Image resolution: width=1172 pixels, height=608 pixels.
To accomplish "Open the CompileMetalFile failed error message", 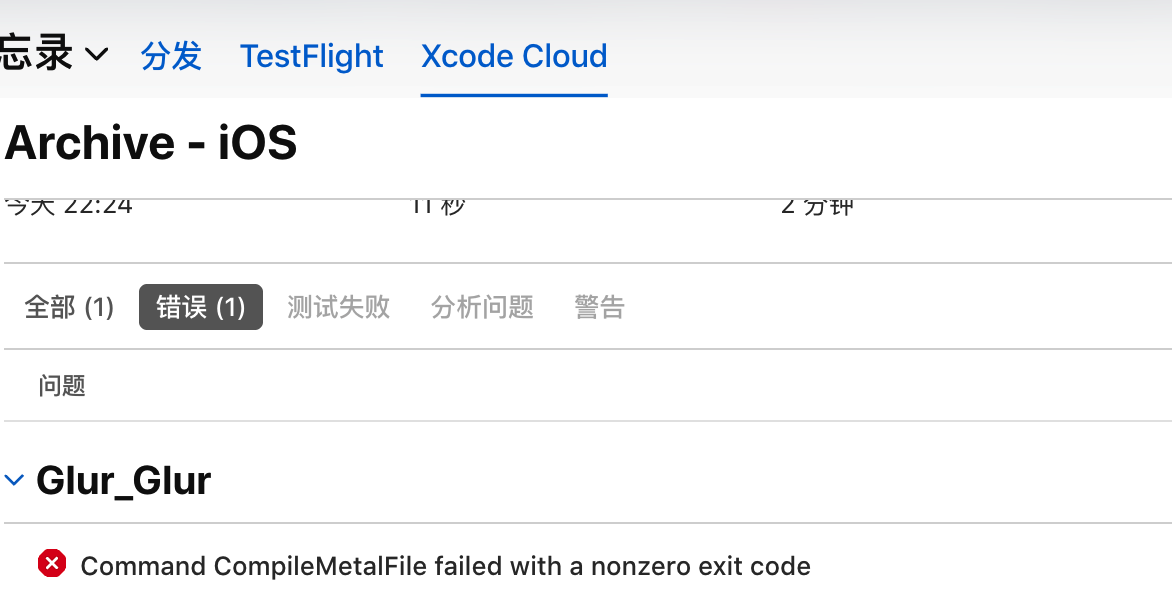I will pos(445,567).
